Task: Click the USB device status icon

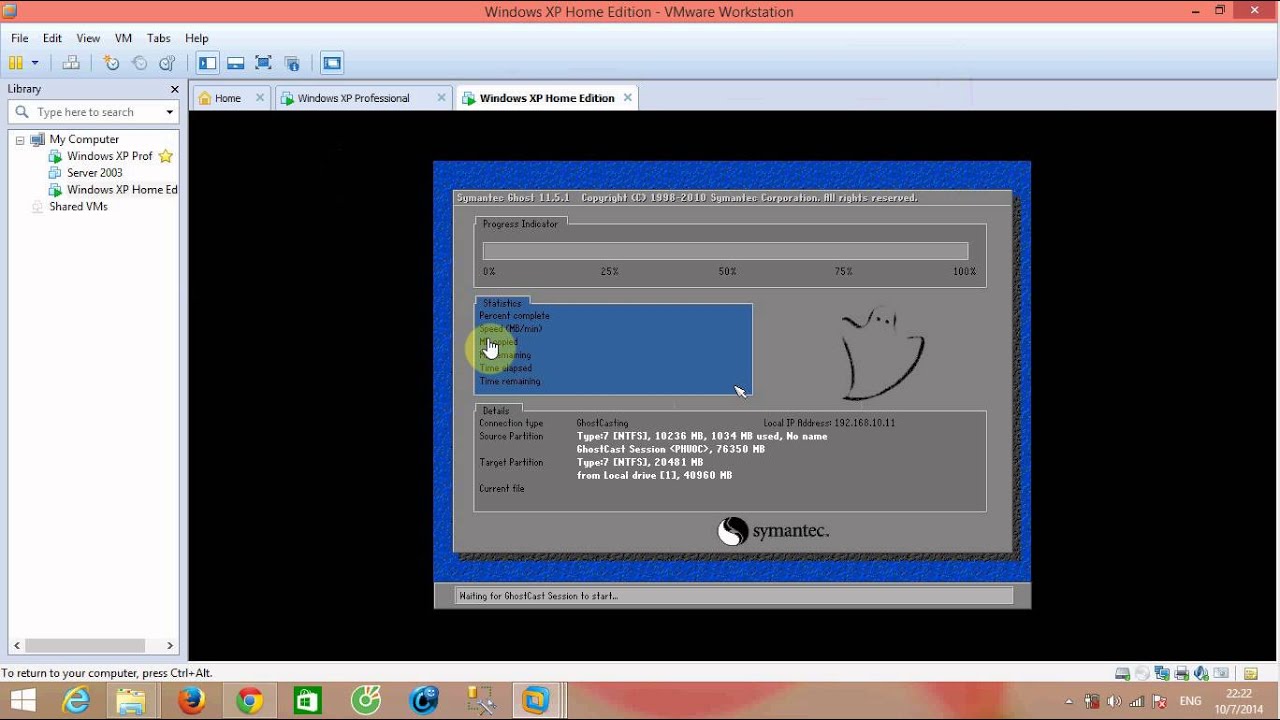Action: tap(1220, 674)
